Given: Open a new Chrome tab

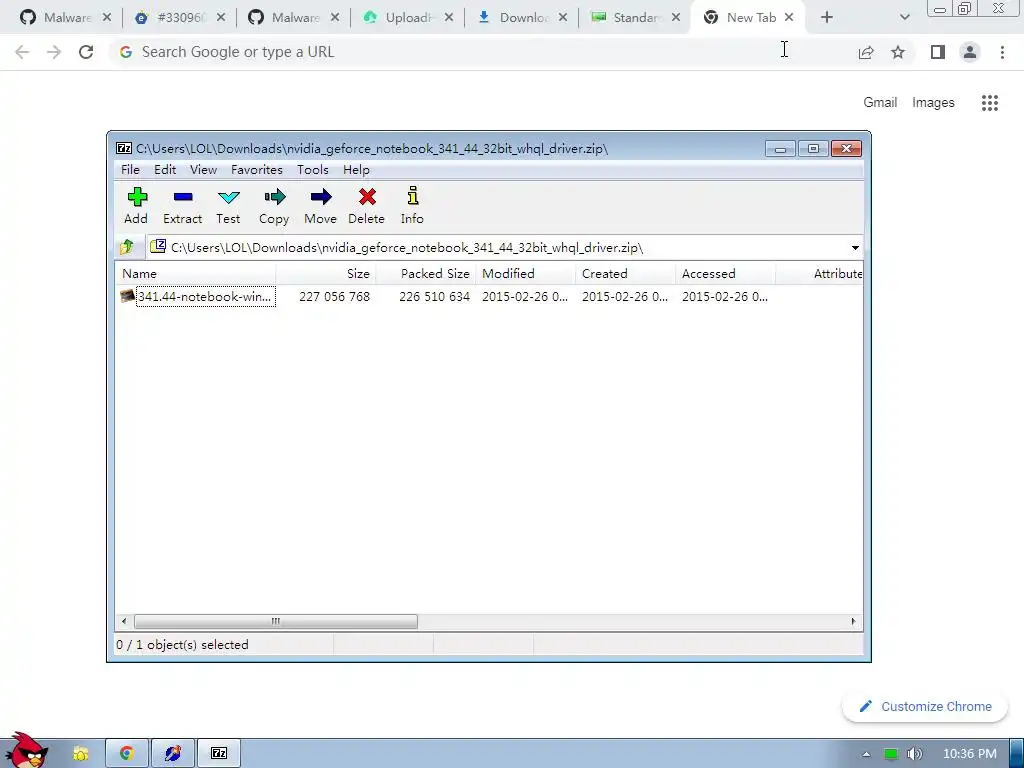Looking at the screenshot, I should pos(827,18).
